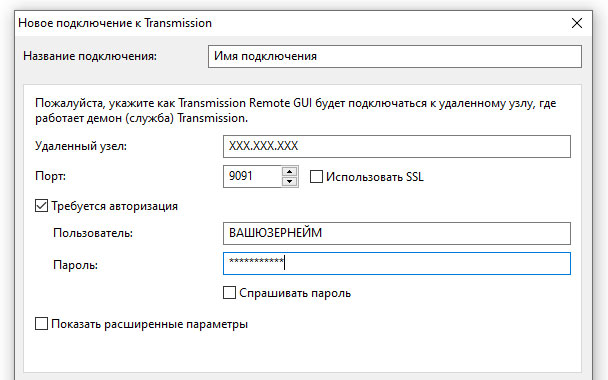608x380 pixels.
Task: Uncheck Требуется авторизация checkbox
Action: 41,206
